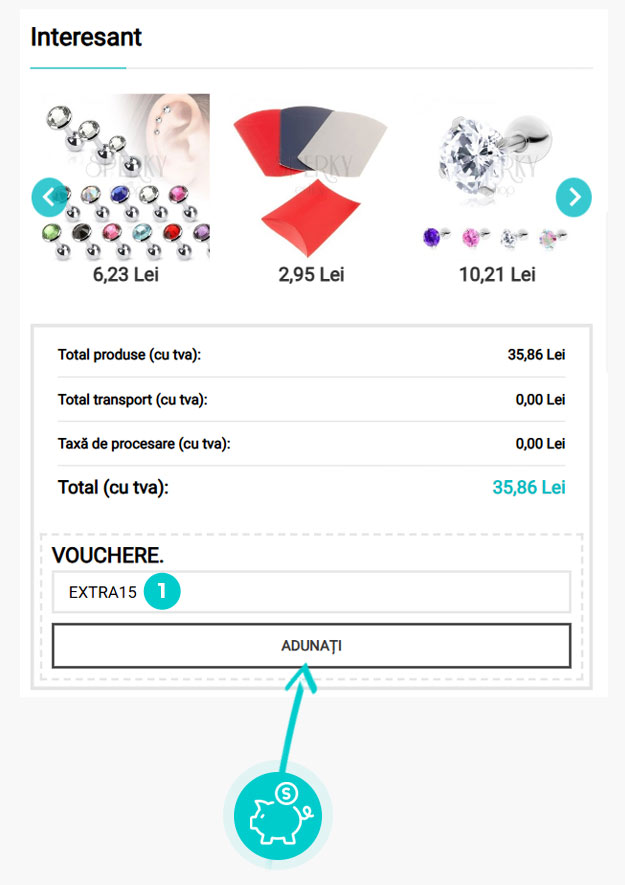Click the Interesant section heading
The height and width of the screenshot is (885, 625).
(x=86, y=38)
